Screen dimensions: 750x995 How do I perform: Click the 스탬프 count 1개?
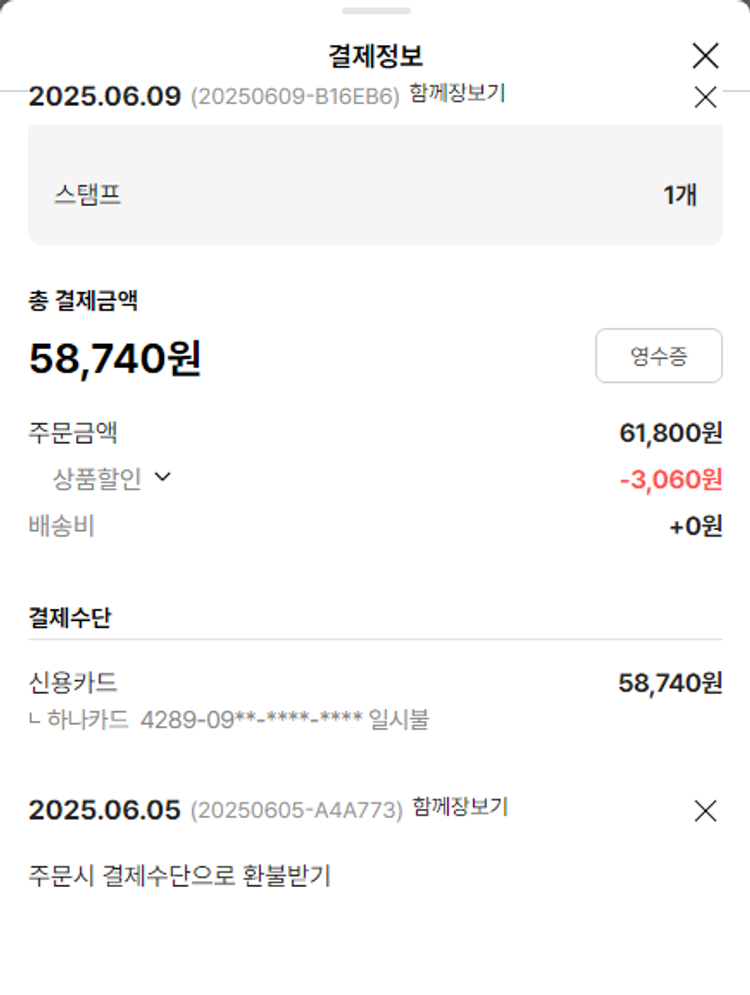[x=679, y=194]
